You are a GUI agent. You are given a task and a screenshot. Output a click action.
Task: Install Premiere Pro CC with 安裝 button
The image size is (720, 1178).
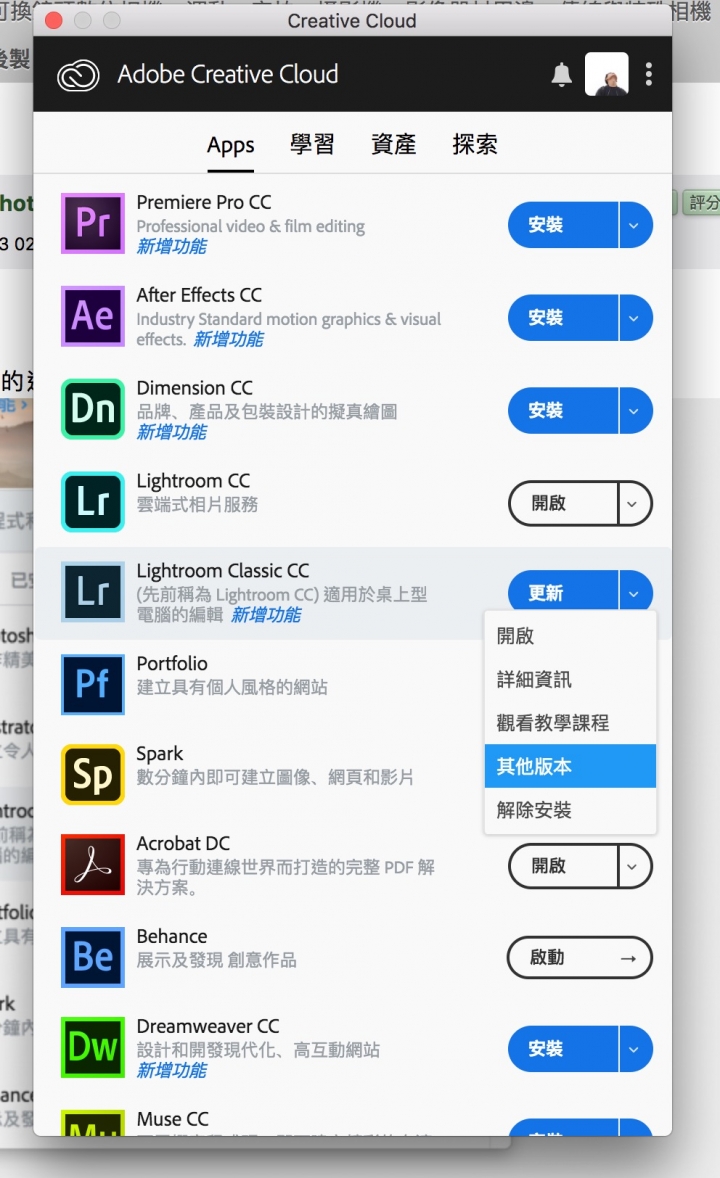pyautogui.click(x=563, y=225)
